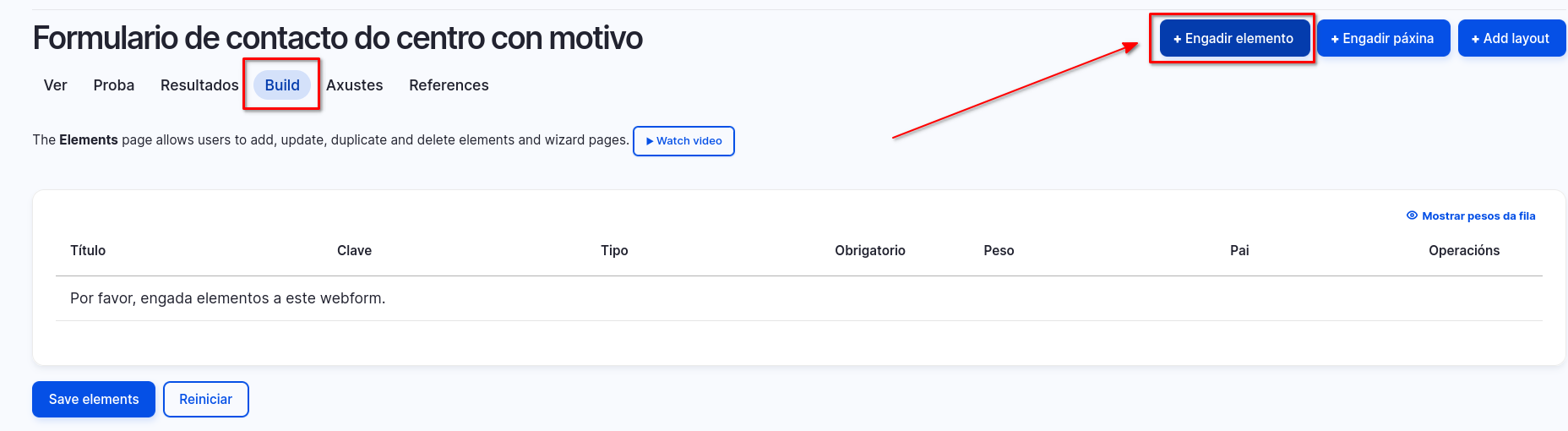Play the Watch video tutorial
This screenshot has width=1568, height=431.
pyautogui.click(x=683, y=141)
